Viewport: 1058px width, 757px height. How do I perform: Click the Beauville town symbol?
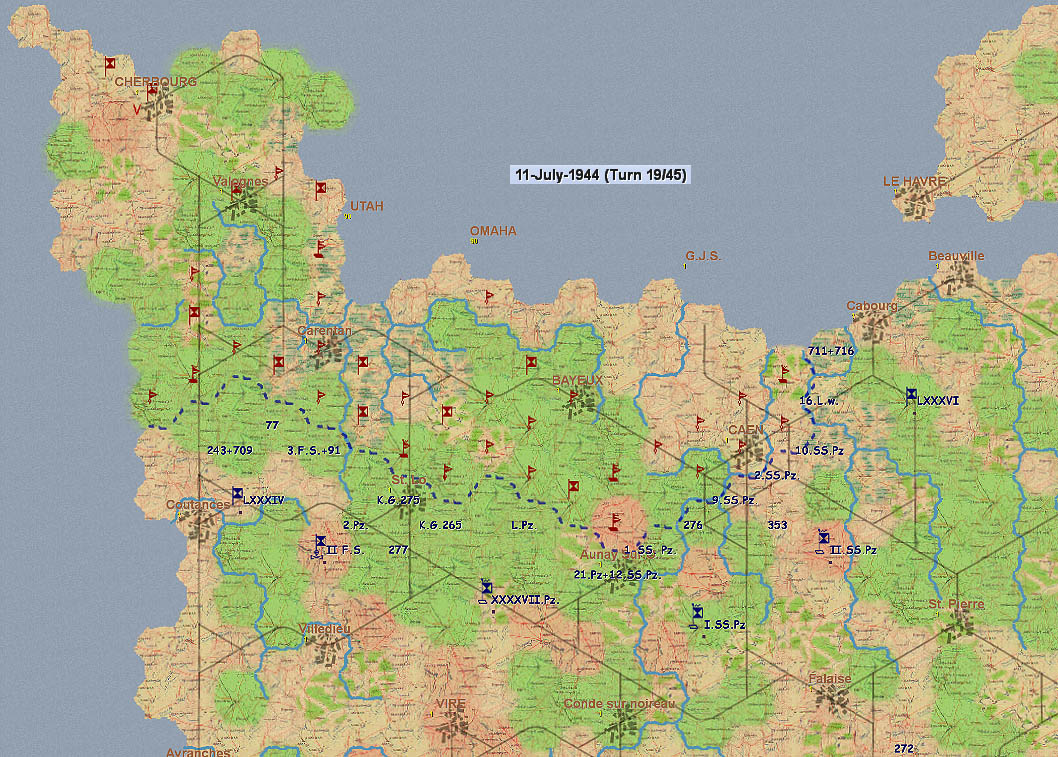[958, 275]
